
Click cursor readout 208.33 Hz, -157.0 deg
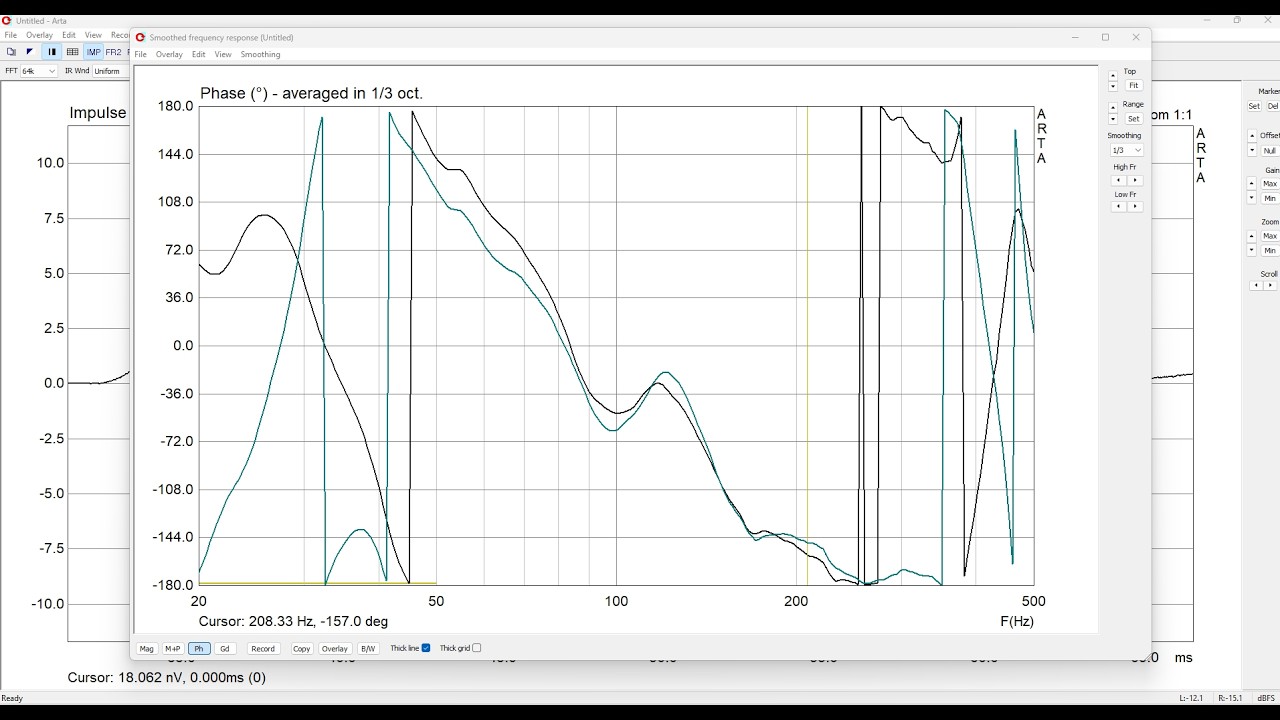tap(293, 621)
